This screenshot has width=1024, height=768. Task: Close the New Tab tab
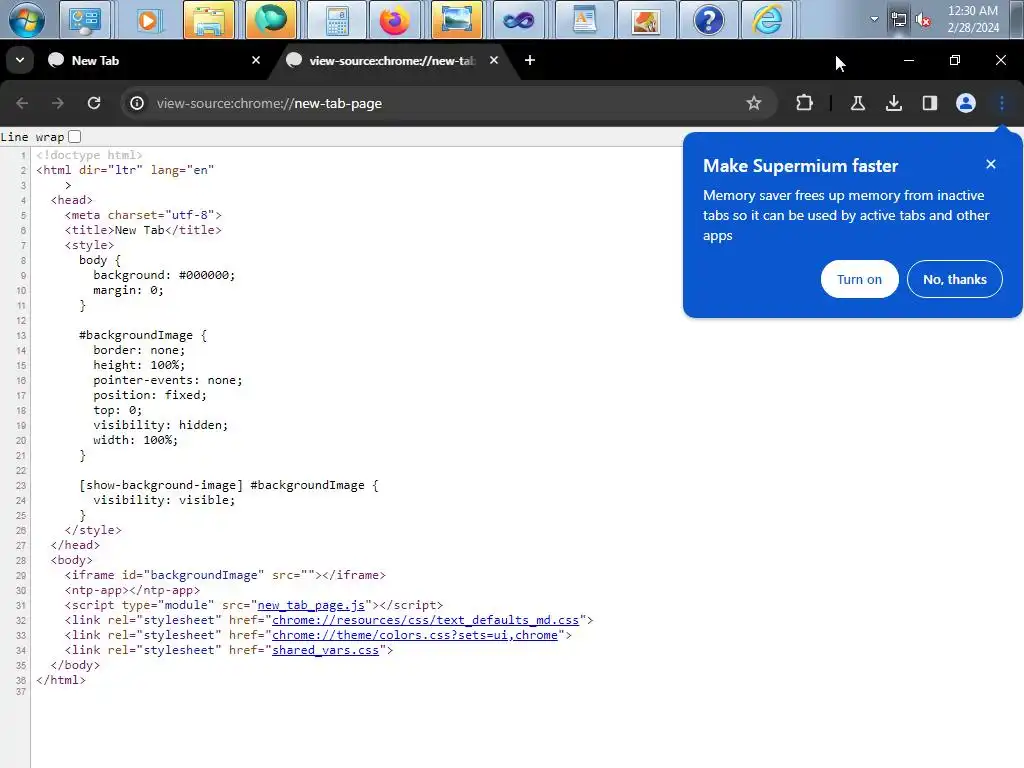point(256,60)
